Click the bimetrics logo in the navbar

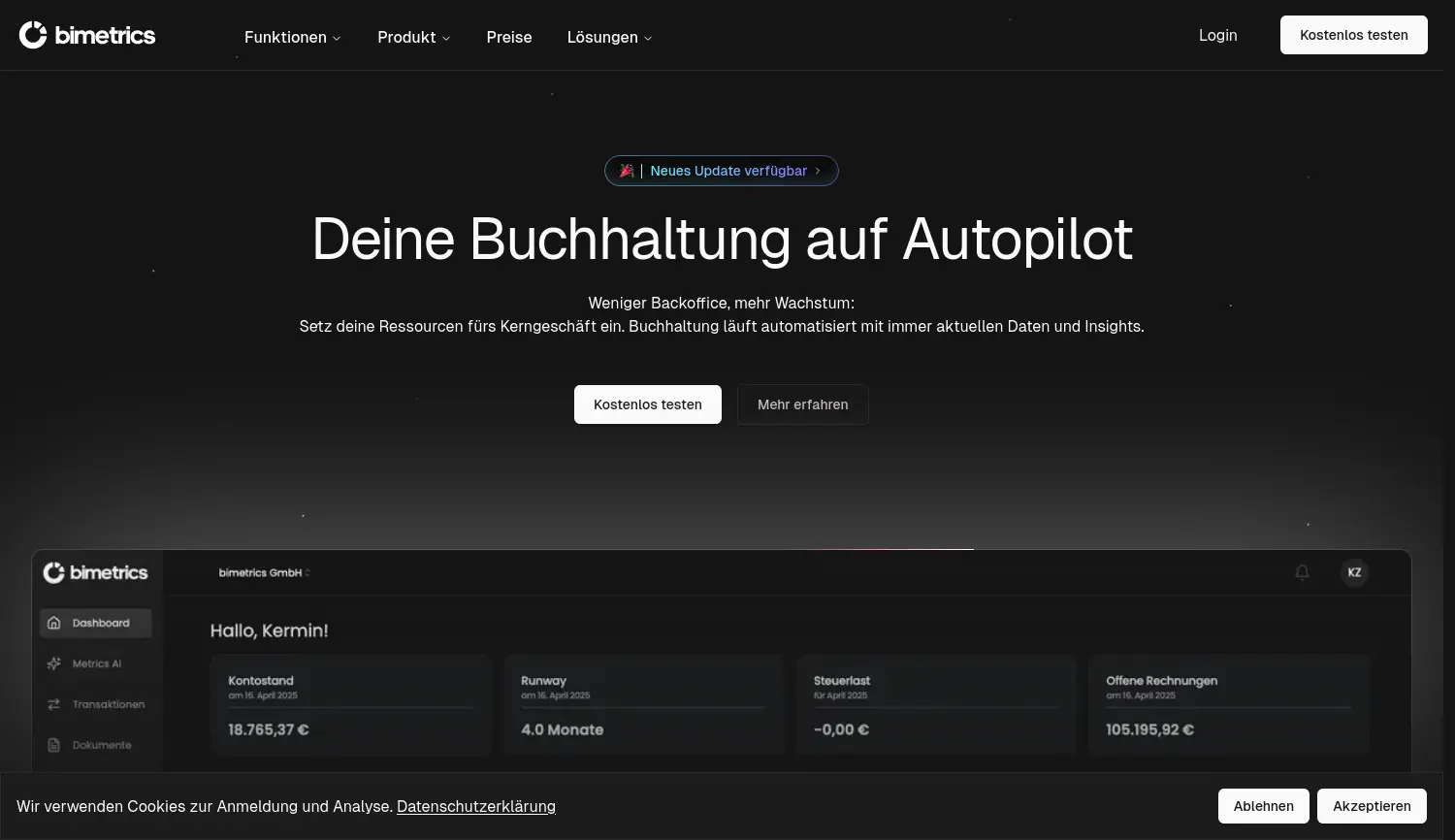pos(87,35)
